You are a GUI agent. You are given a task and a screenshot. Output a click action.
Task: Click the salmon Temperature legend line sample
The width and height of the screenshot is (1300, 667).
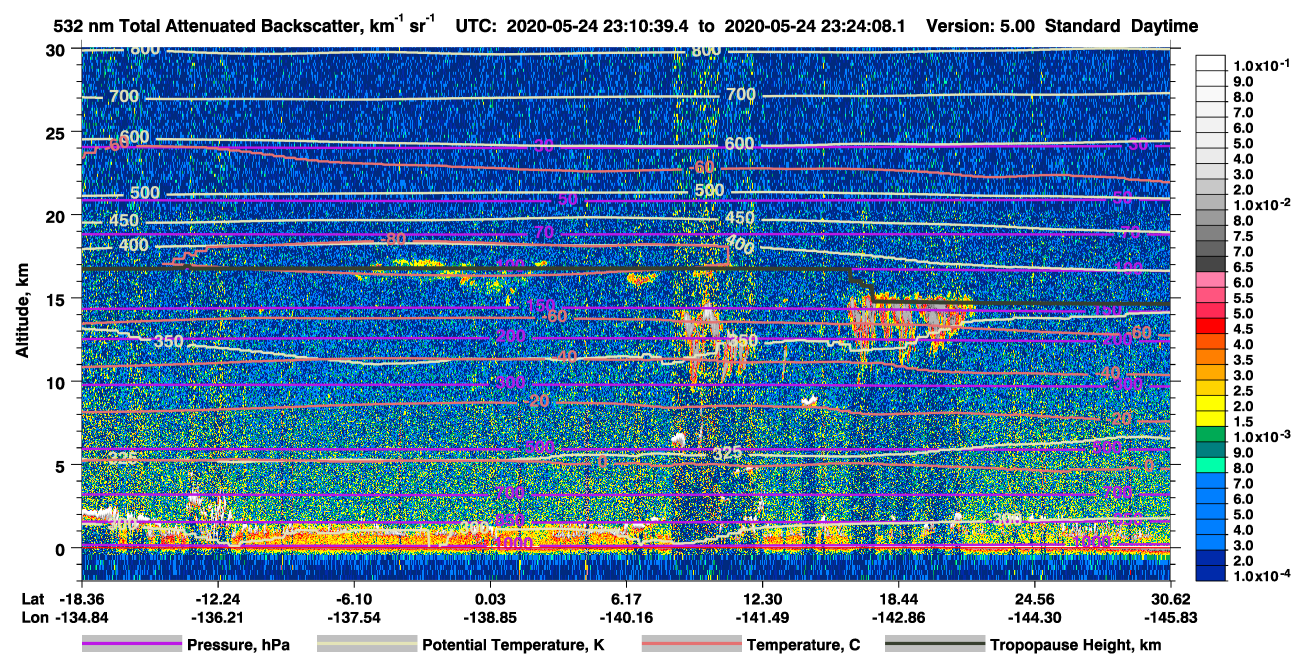click(690, 645)
